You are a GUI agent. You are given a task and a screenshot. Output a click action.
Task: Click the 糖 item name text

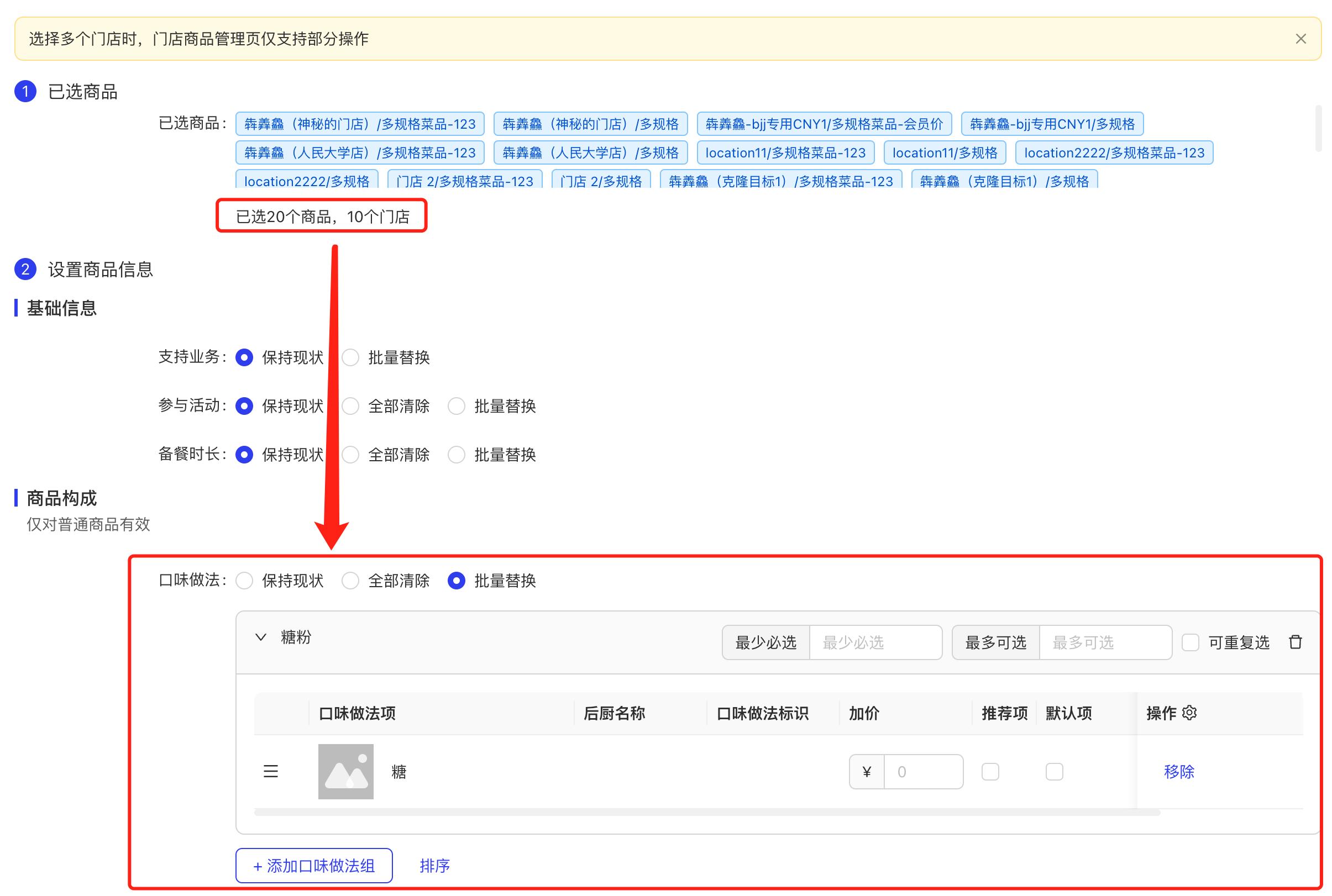399,772
